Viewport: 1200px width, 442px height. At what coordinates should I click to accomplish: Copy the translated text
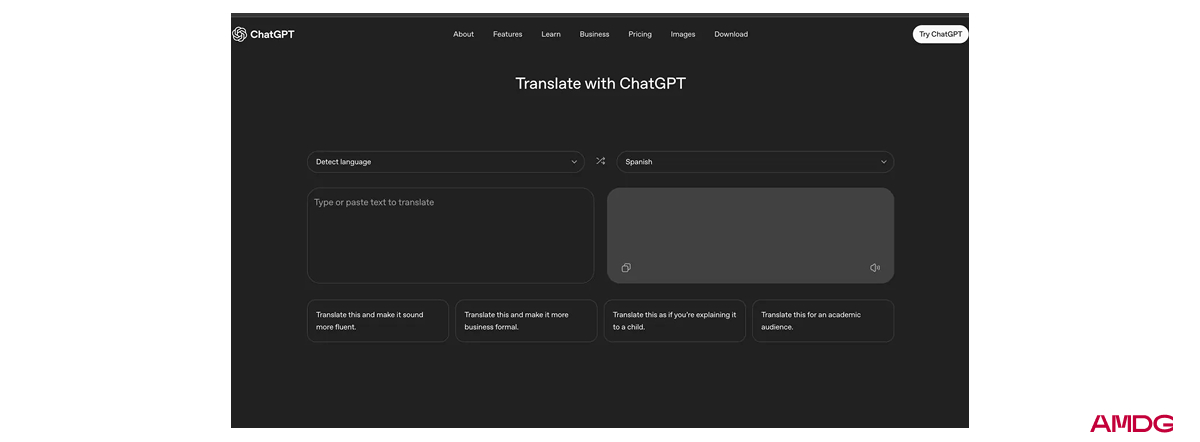(626, 268)
